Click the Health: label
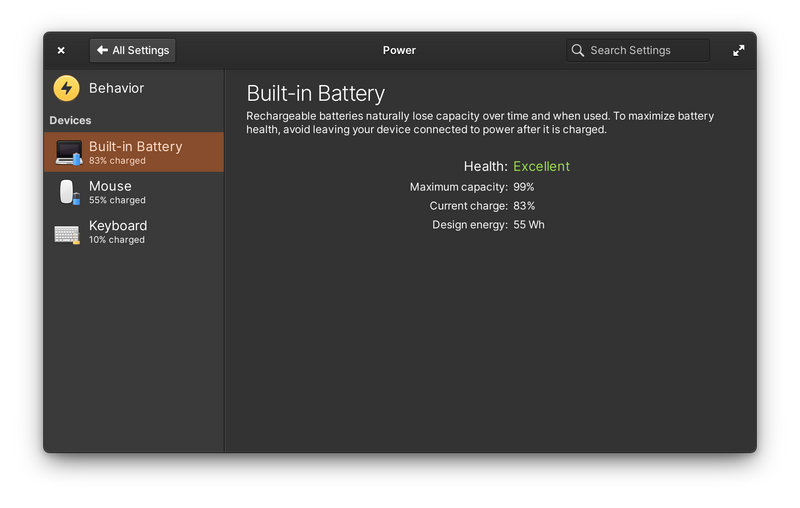 485,166
